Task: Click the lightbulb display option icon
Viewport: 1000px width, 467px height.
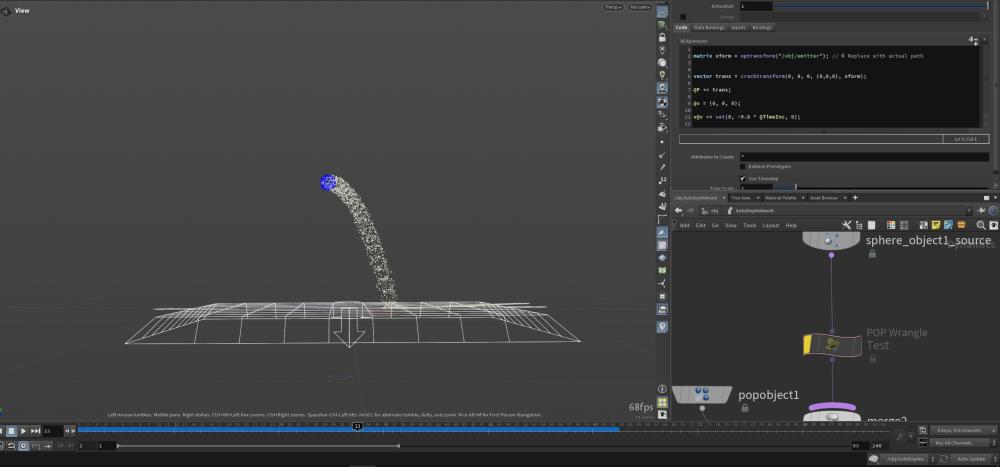Action: point(663,75)
